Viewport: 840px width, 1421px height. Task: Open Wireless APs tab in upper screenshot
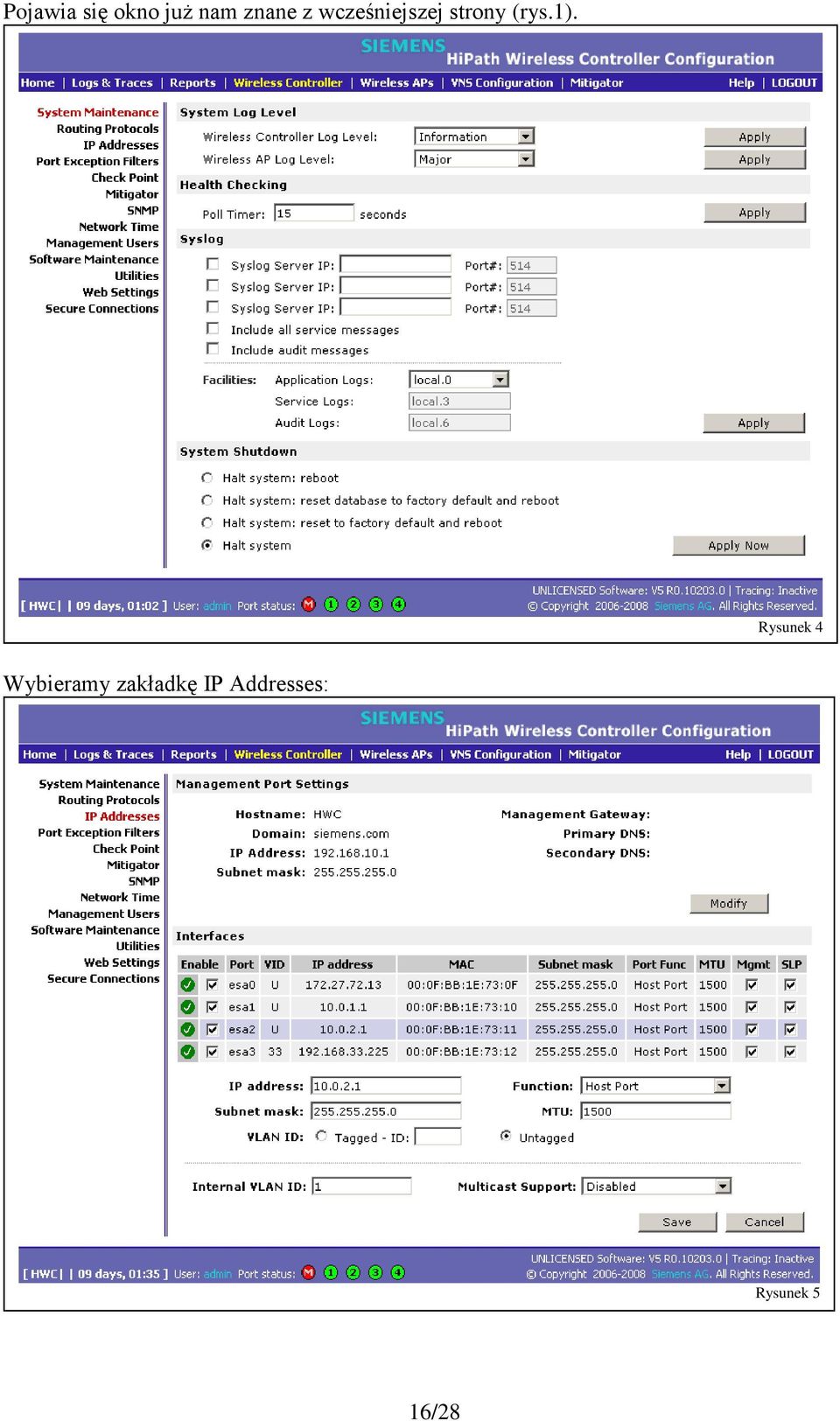coord(396,83)
